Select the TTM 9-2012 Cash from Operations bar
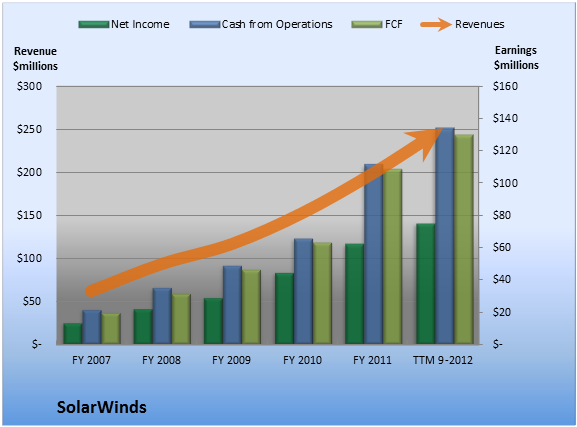Viewport: 577px width, 427px height. [445, 236]
